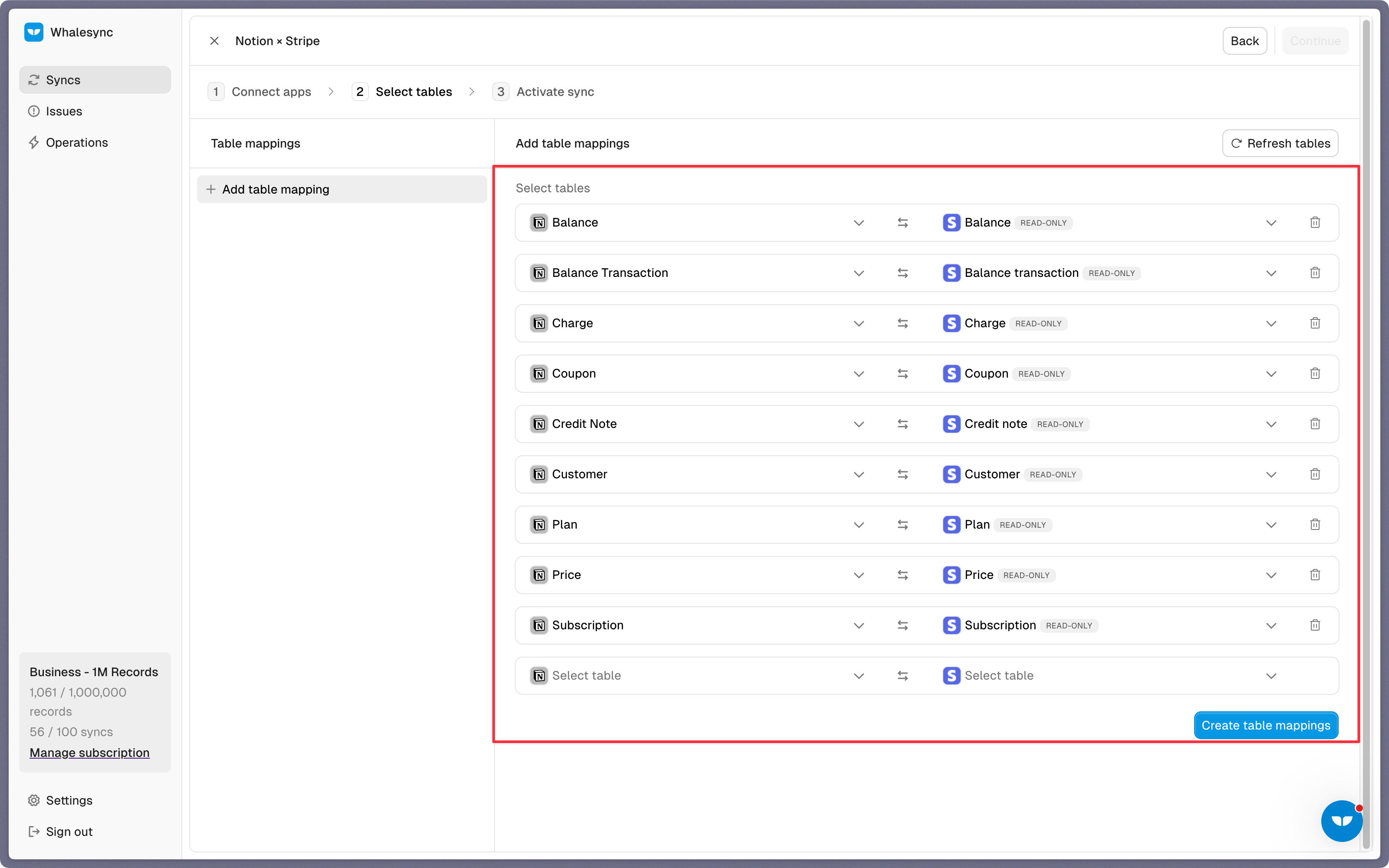Open Operations in sidebar
Screen dimensions: 1389x868
[95, 142]
